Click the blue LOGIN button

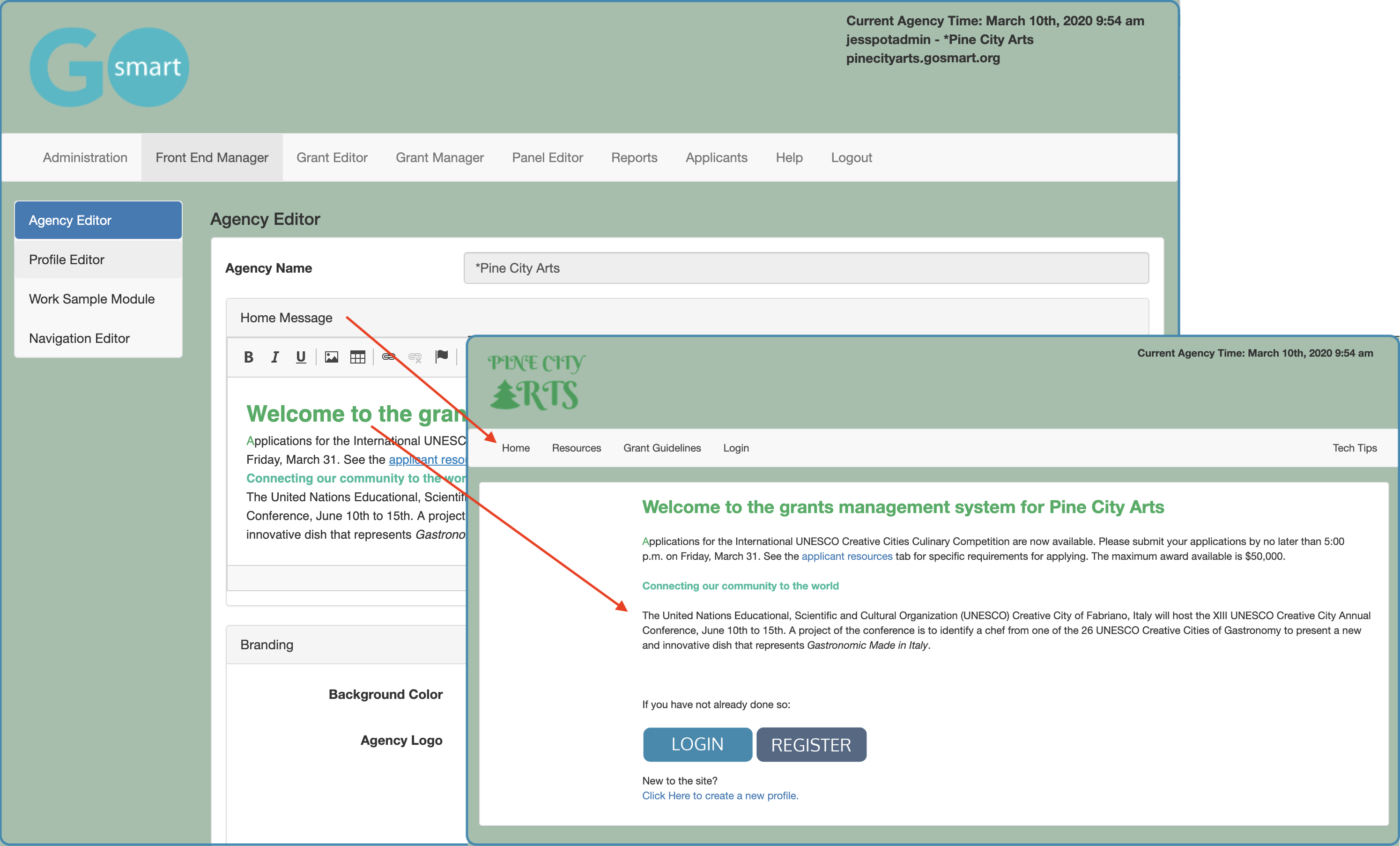coord(697,744)
